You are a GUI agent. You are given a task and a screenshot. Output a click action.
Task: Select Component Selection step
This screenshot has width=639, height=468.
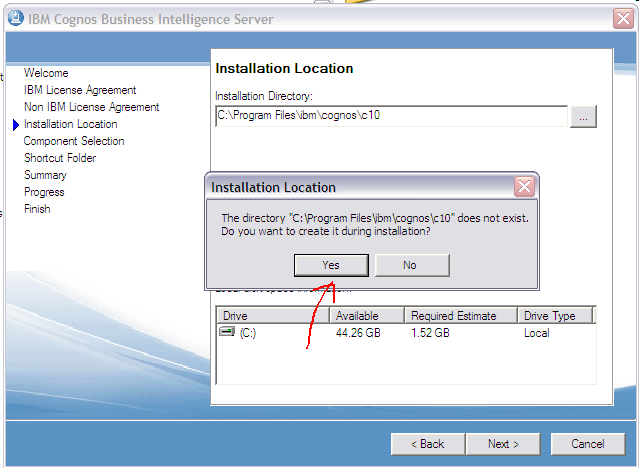click(x=74, y=141)
